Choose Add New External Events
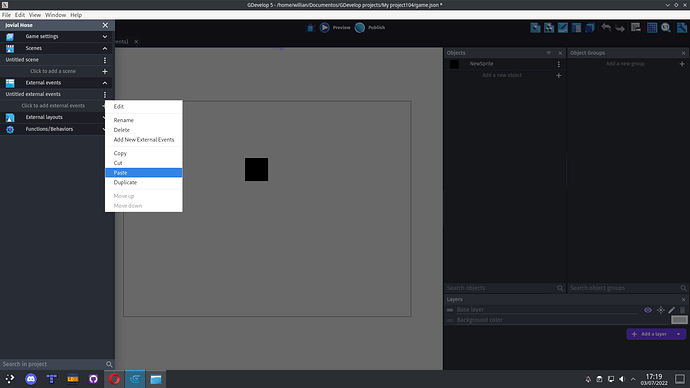Image resolution: width=690 pixels, height=388 pixels. click(x=143, y=139)
